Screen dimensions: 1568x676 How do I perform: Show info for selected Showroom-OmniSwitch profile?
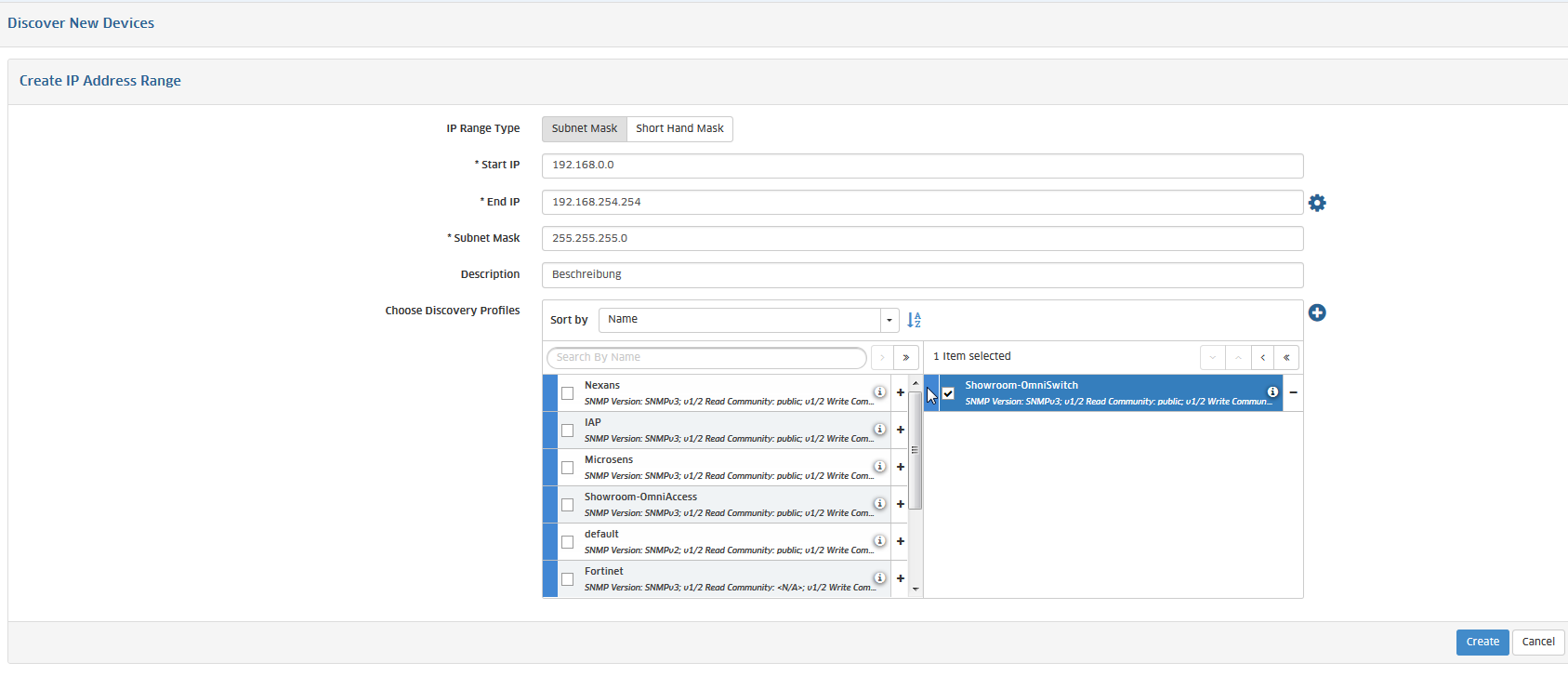[x=1272, y=392]
